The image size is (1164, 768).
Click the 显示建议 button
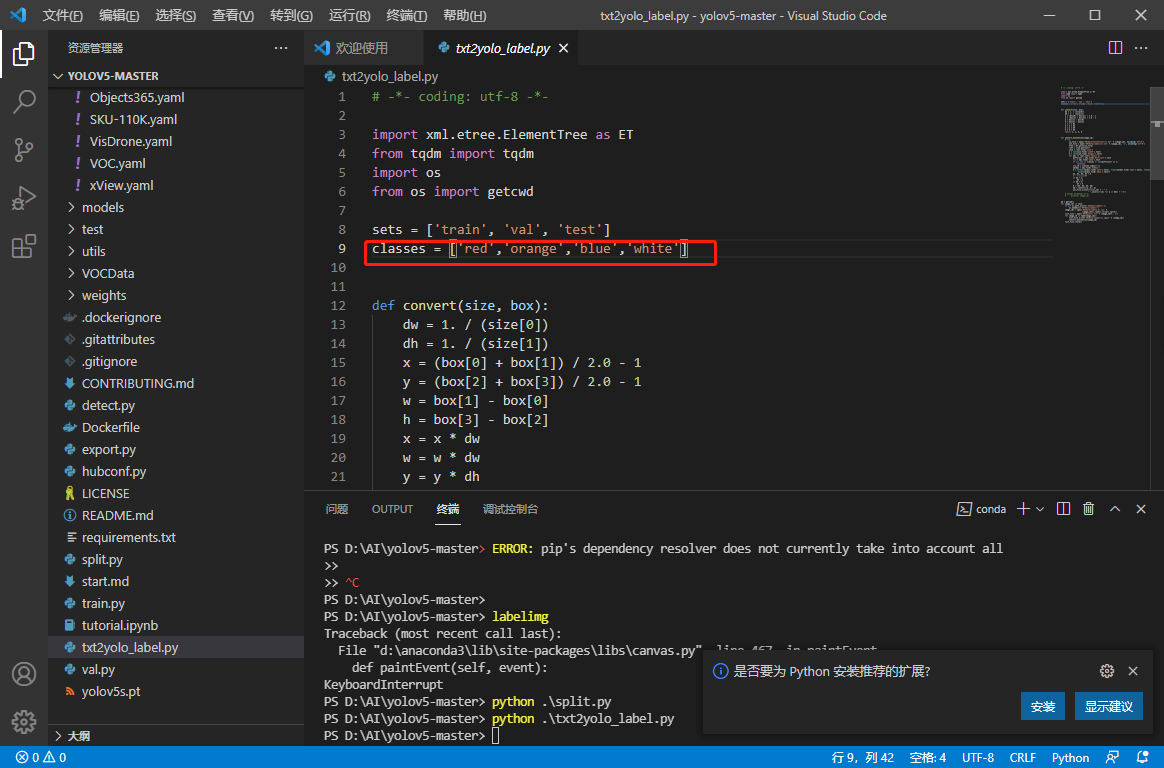pyautogui.click(x=1108, y=706)
